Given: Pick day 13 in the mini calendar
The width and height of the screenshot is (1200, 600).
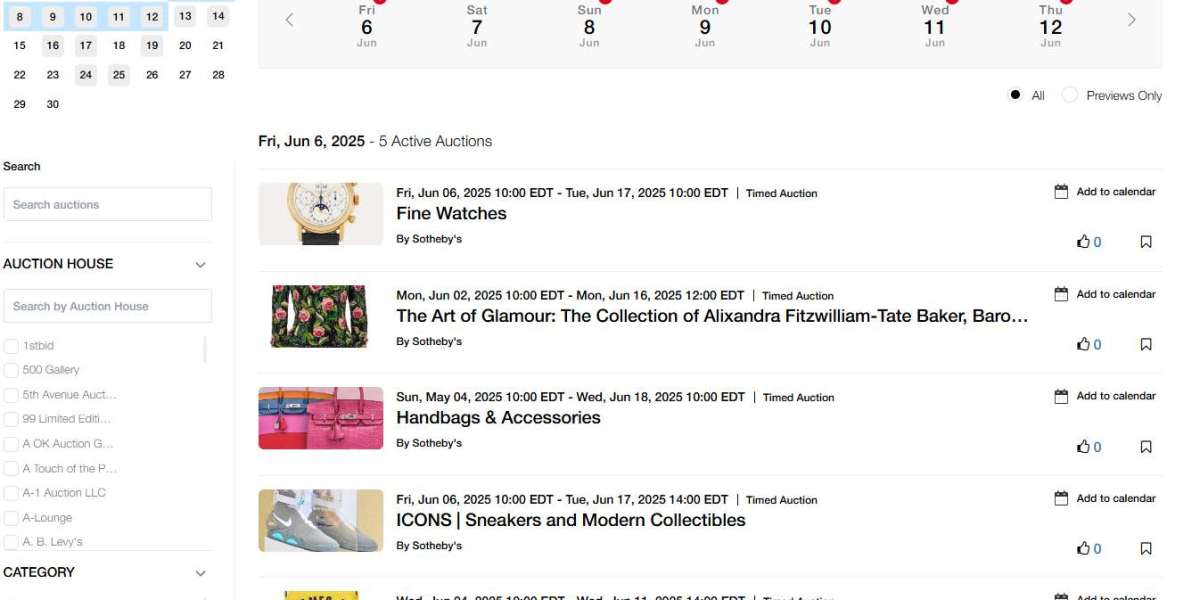Looking at the screenshot, I should pyautogui.click(x=185, y=16).
